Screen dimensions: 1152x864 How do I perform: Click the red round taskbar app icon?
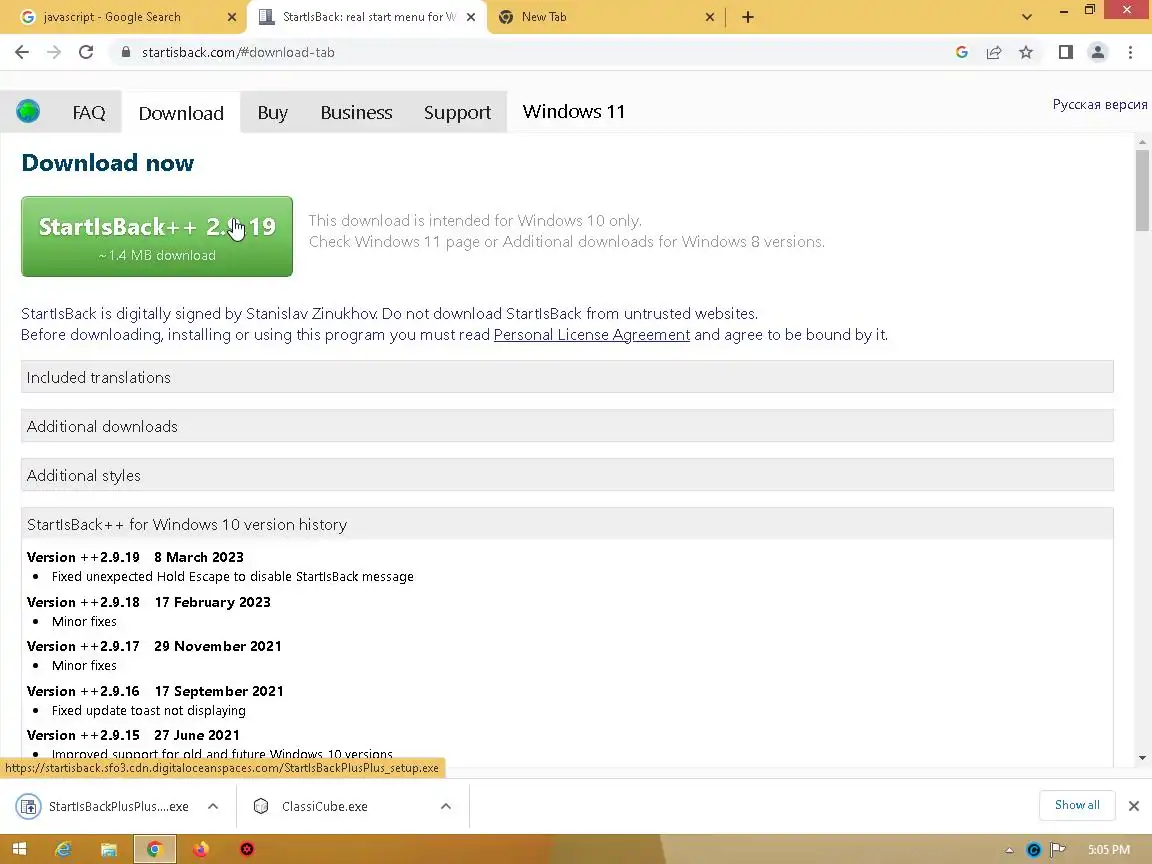(x=247, y=849)
